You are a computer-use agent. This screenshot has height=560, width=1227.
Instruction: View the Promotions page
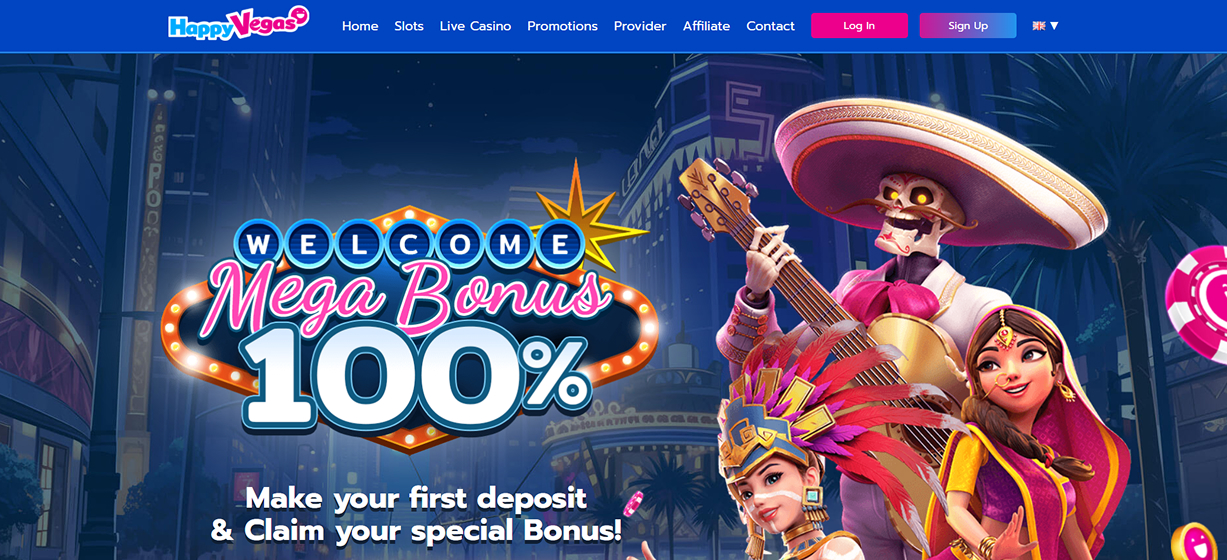pyautogui.click(x=562, y=26)
